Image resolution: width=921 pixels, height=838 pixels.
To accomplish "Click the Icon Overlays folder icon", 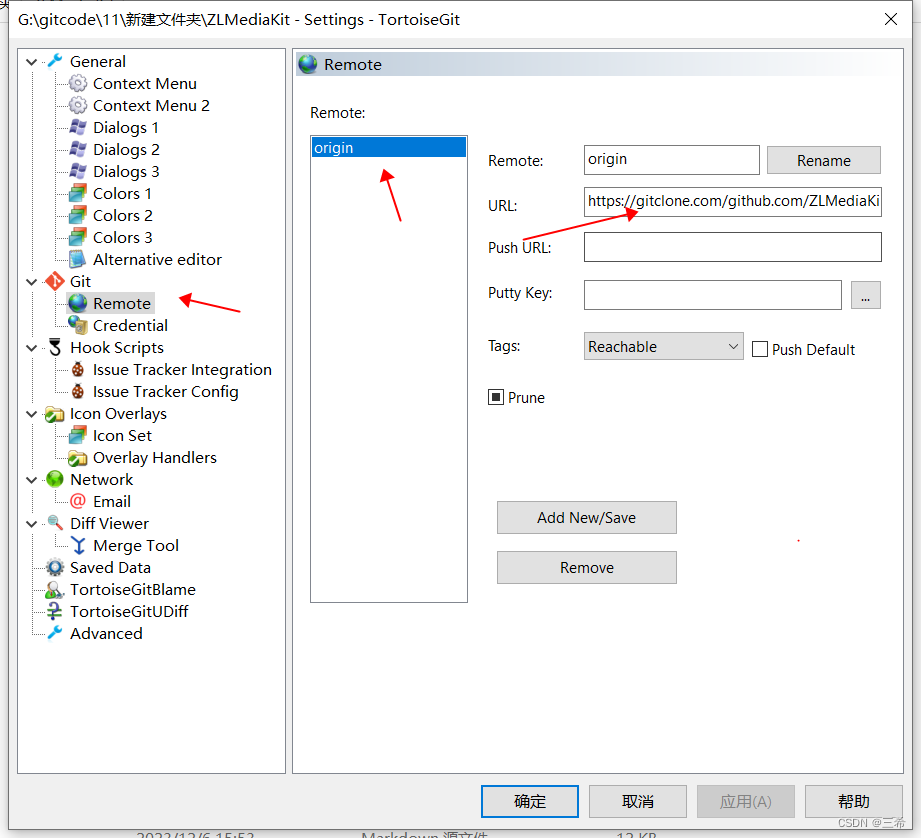I will pos(55,414).
